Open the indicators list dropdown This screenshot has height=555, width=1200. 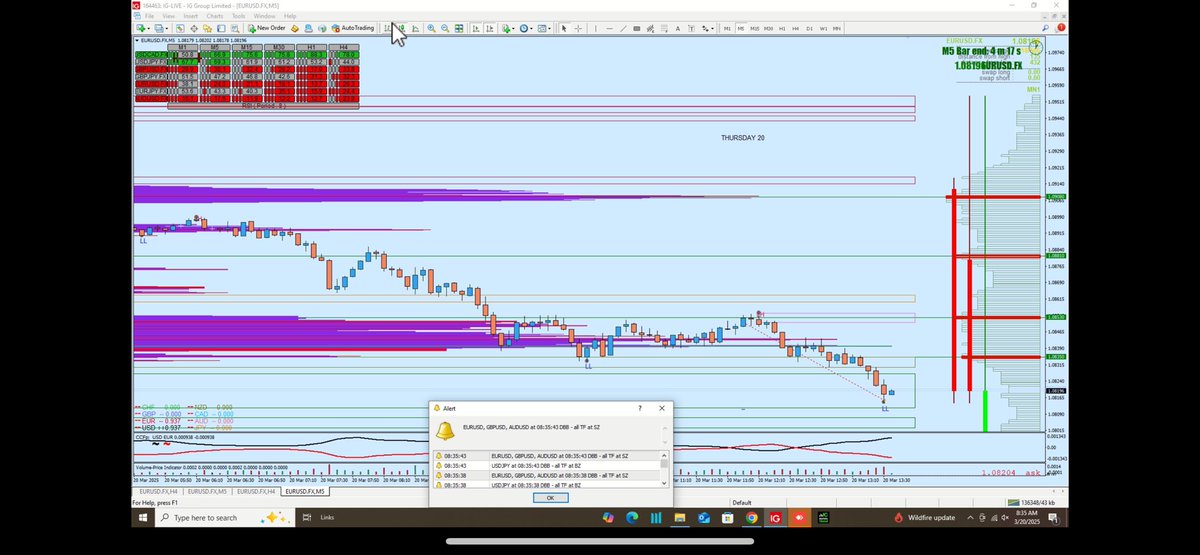508,28
